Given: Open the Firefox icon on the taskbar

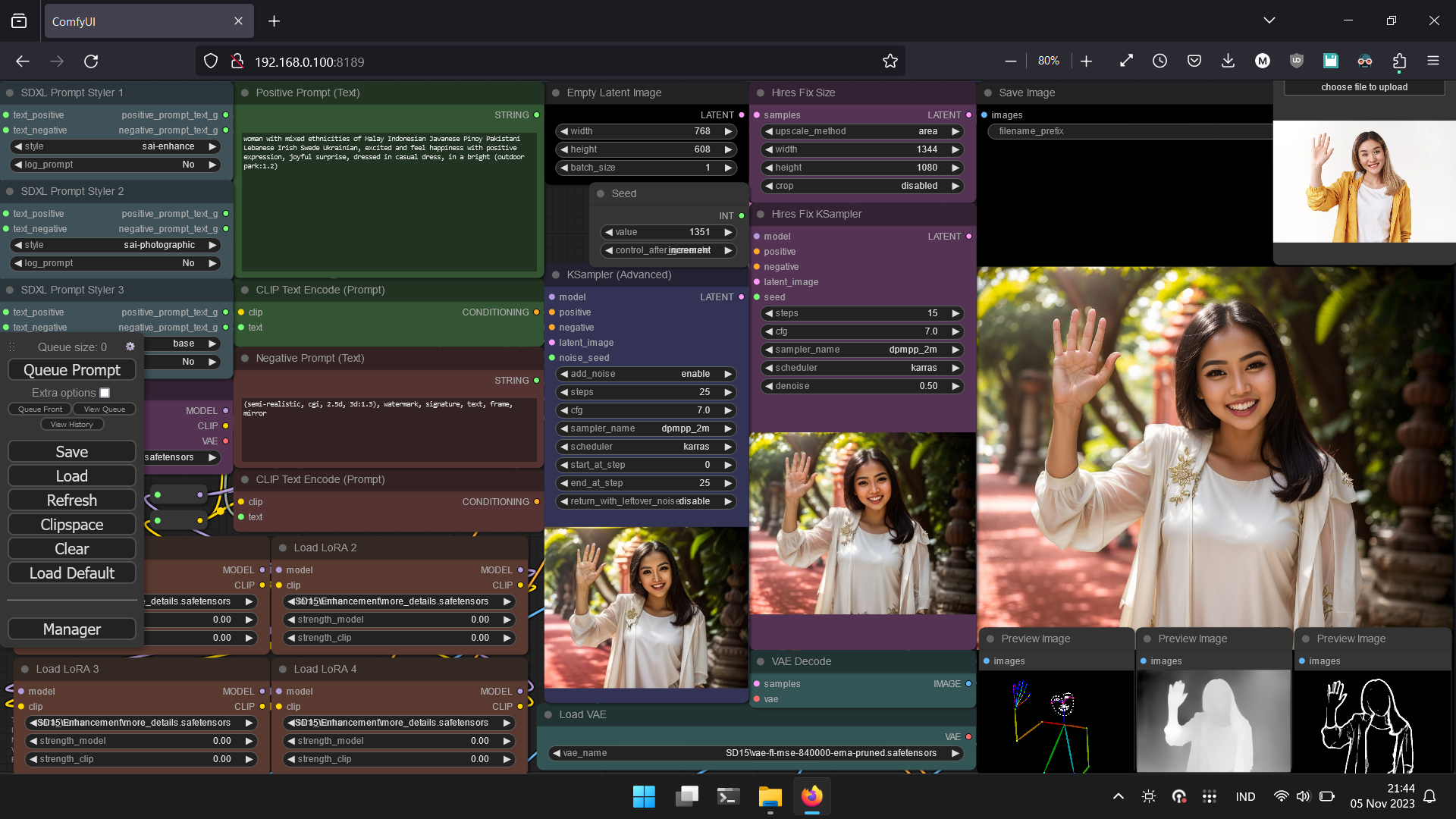Looking at the screenshot, I should pos(811,796).
